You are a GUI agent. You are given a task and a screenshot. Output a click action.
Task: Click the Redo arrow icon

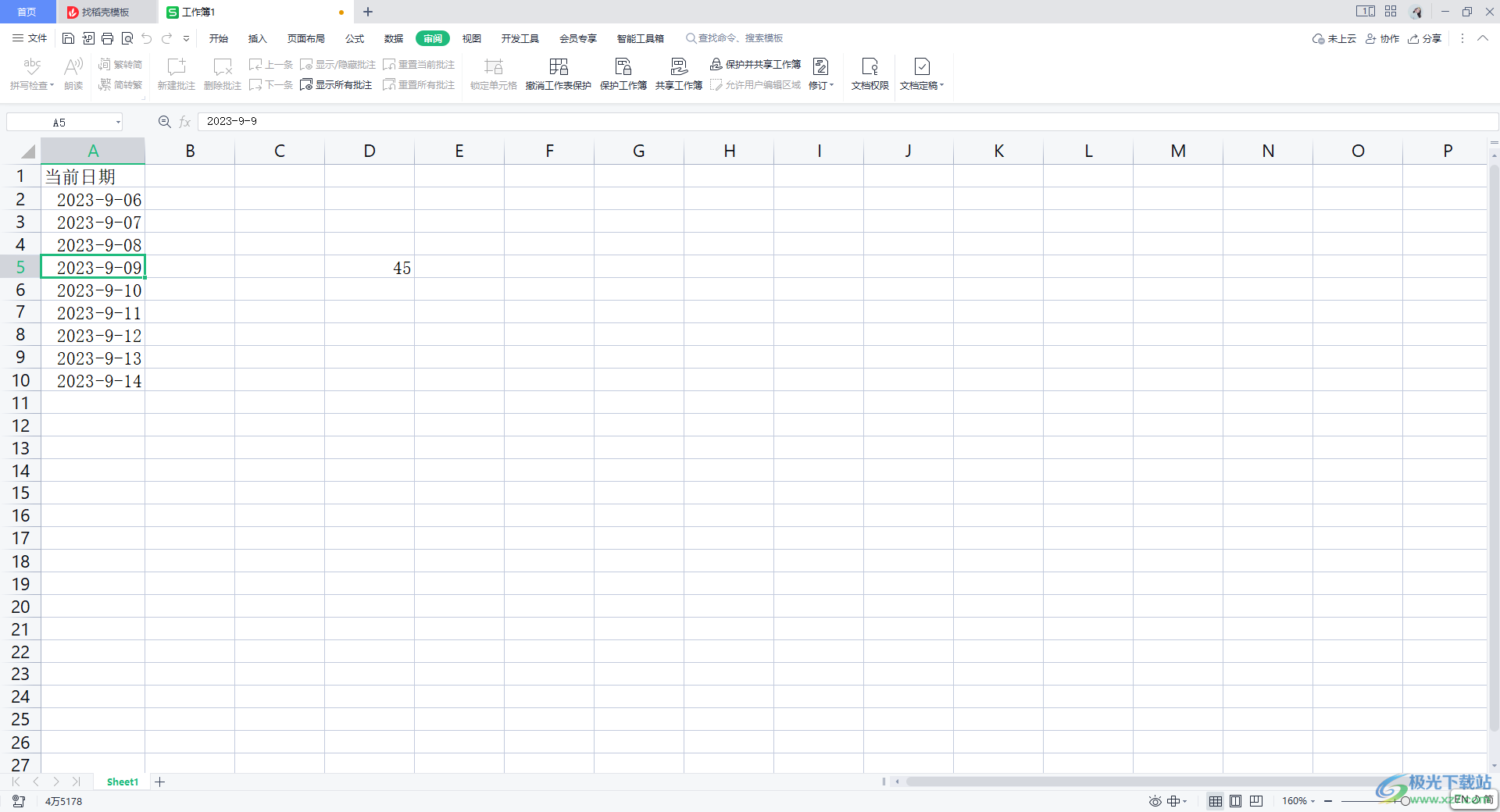tap(166, 38)
